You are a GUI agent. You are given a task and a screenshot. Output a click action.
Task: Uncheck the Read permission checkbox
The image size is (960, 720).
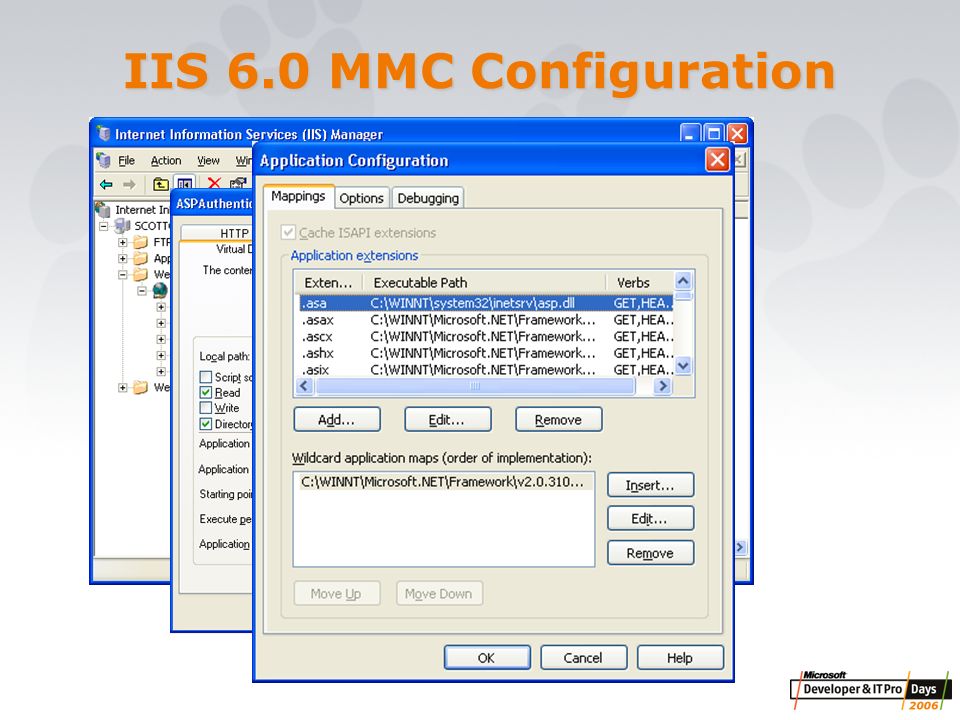pyautogui.click(x=206, y=392)
